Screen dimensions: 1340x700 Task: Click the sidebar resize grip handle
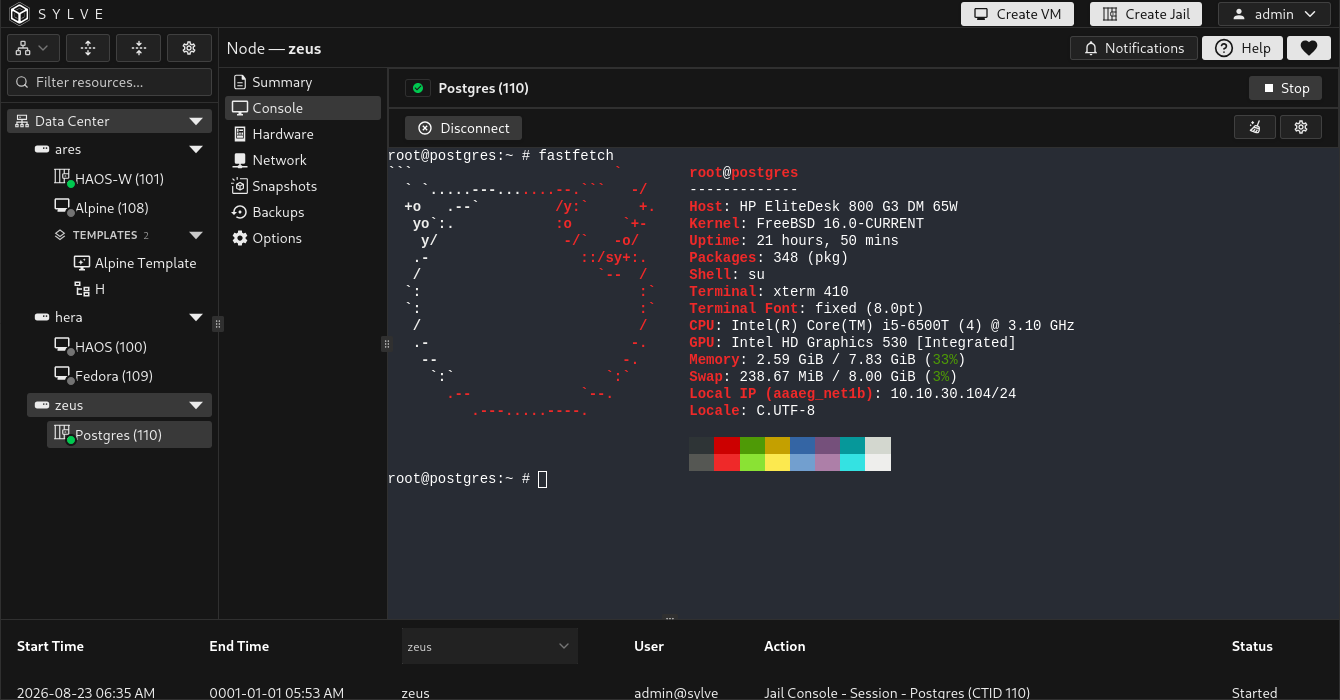(218, 324)
